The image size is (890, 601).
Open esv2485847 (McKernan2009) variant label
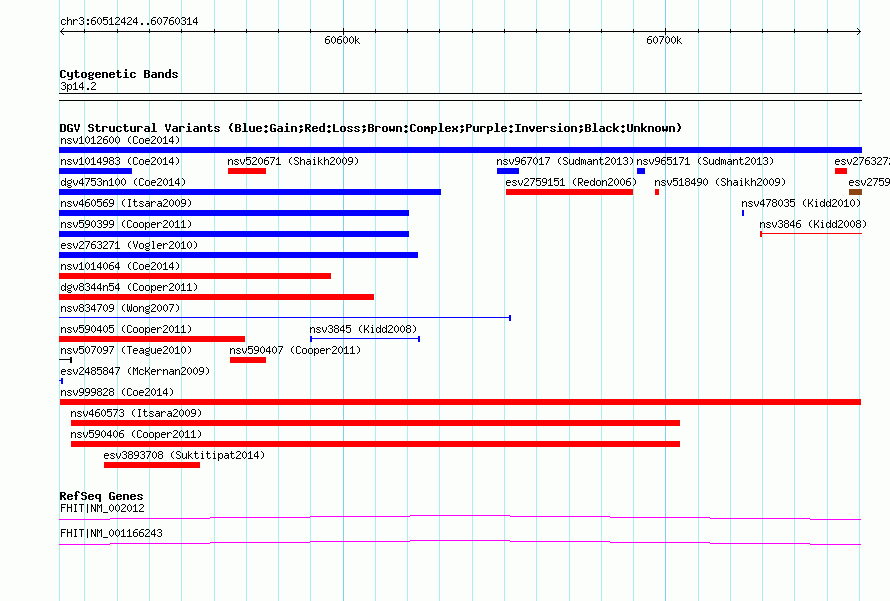point(135,371)
